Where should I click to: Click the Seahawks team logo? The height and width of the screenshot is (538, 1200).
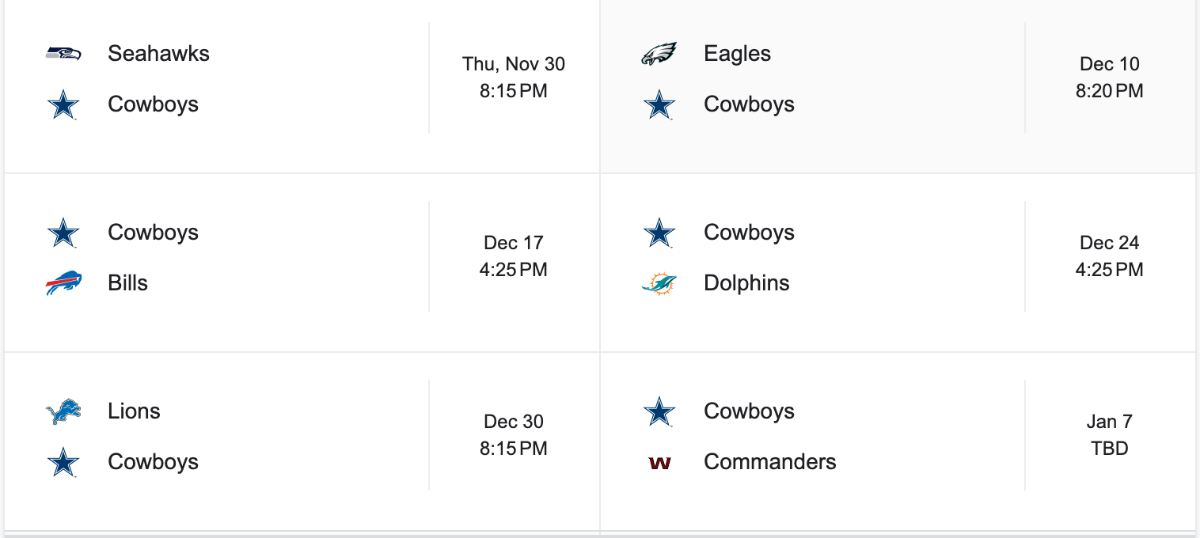coord(63,53)
